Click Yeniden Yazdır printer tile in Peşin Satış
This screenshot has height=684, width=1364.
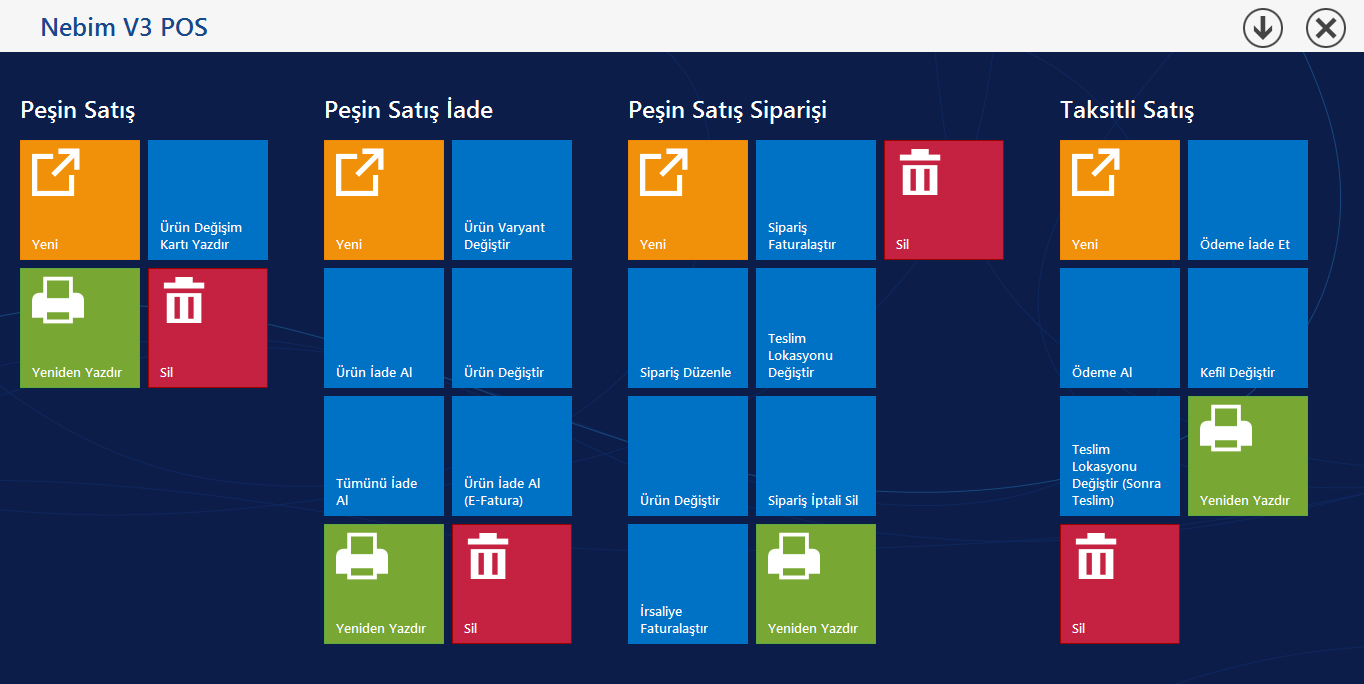click(80, 328)
